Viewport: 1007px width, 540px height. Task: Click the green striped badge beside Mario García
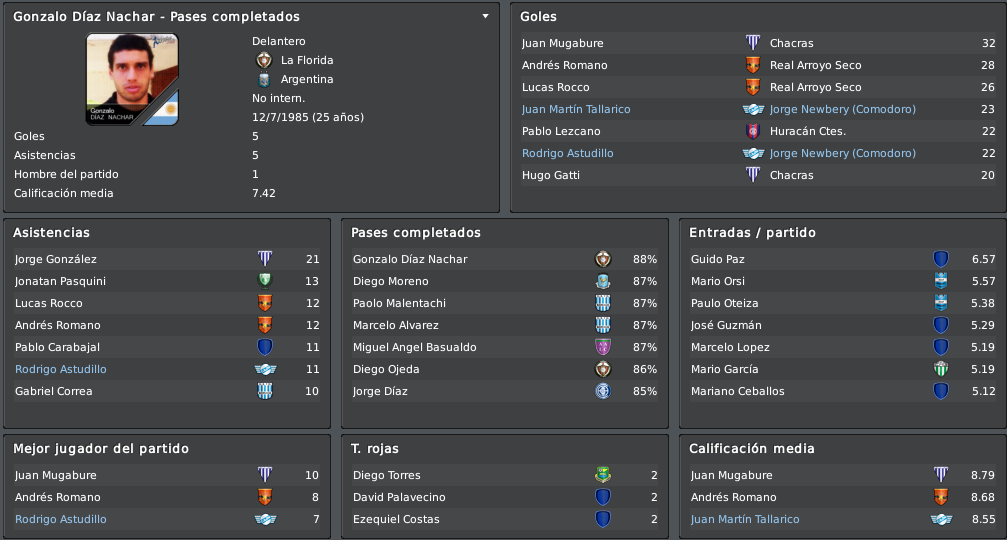tap(941, 369)
